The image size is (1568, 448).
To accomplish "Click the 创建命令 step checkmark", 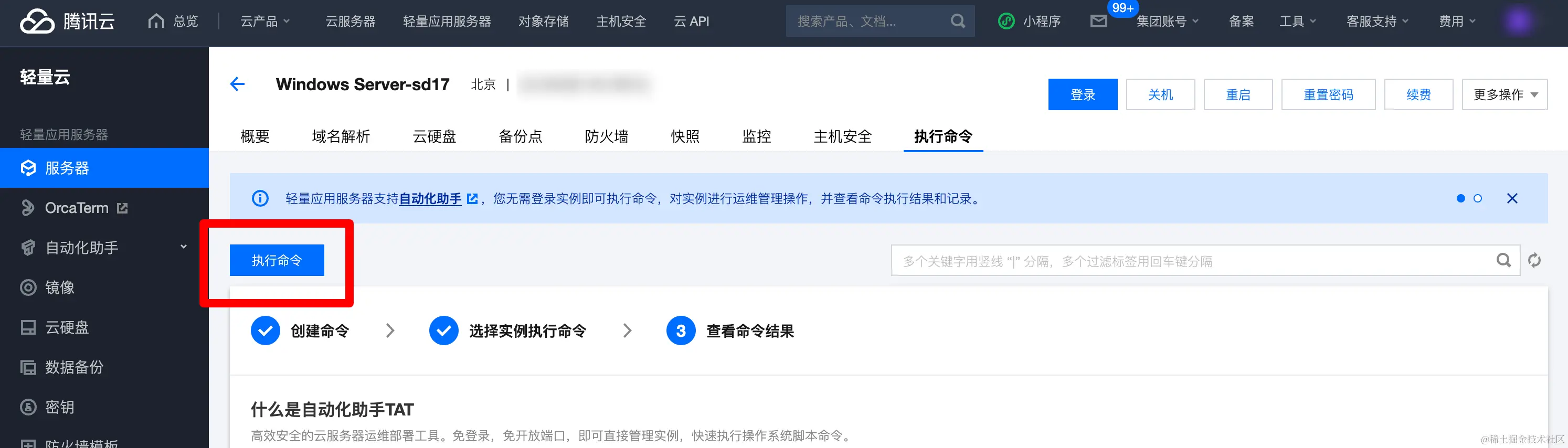I will (266, 330).
